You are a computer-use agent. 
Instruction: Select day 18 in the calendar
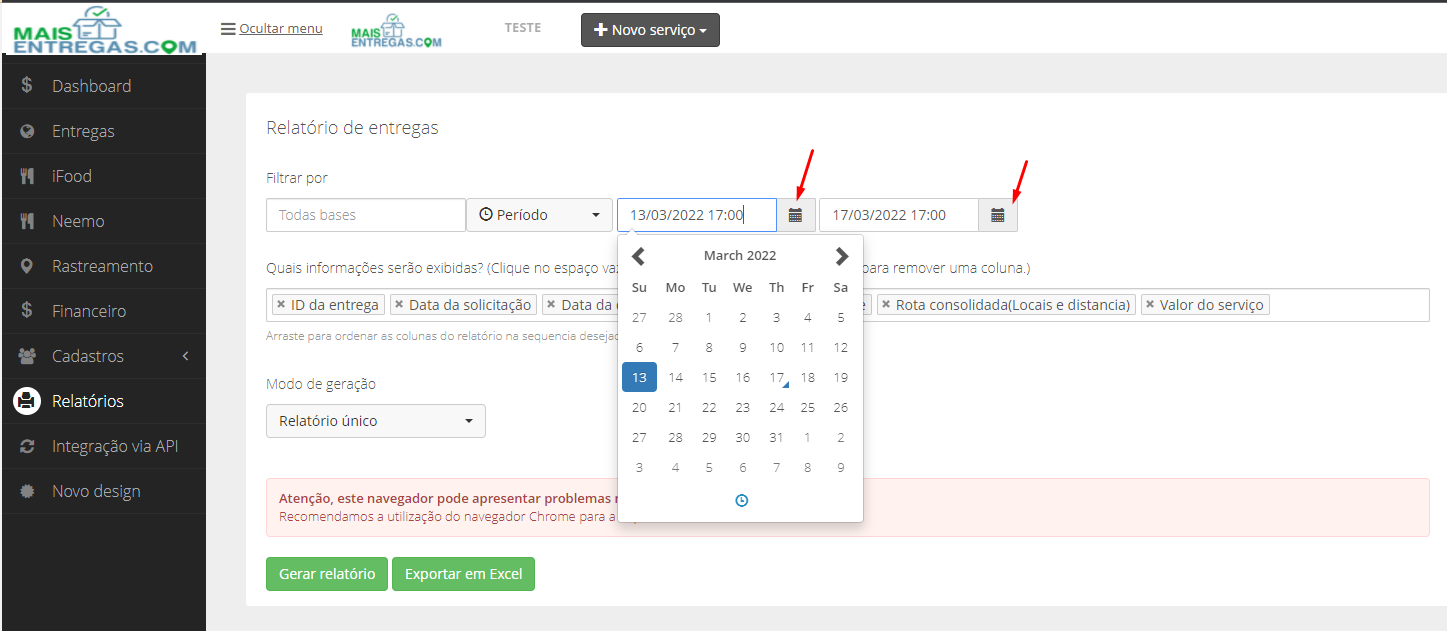tap(808, 378)
